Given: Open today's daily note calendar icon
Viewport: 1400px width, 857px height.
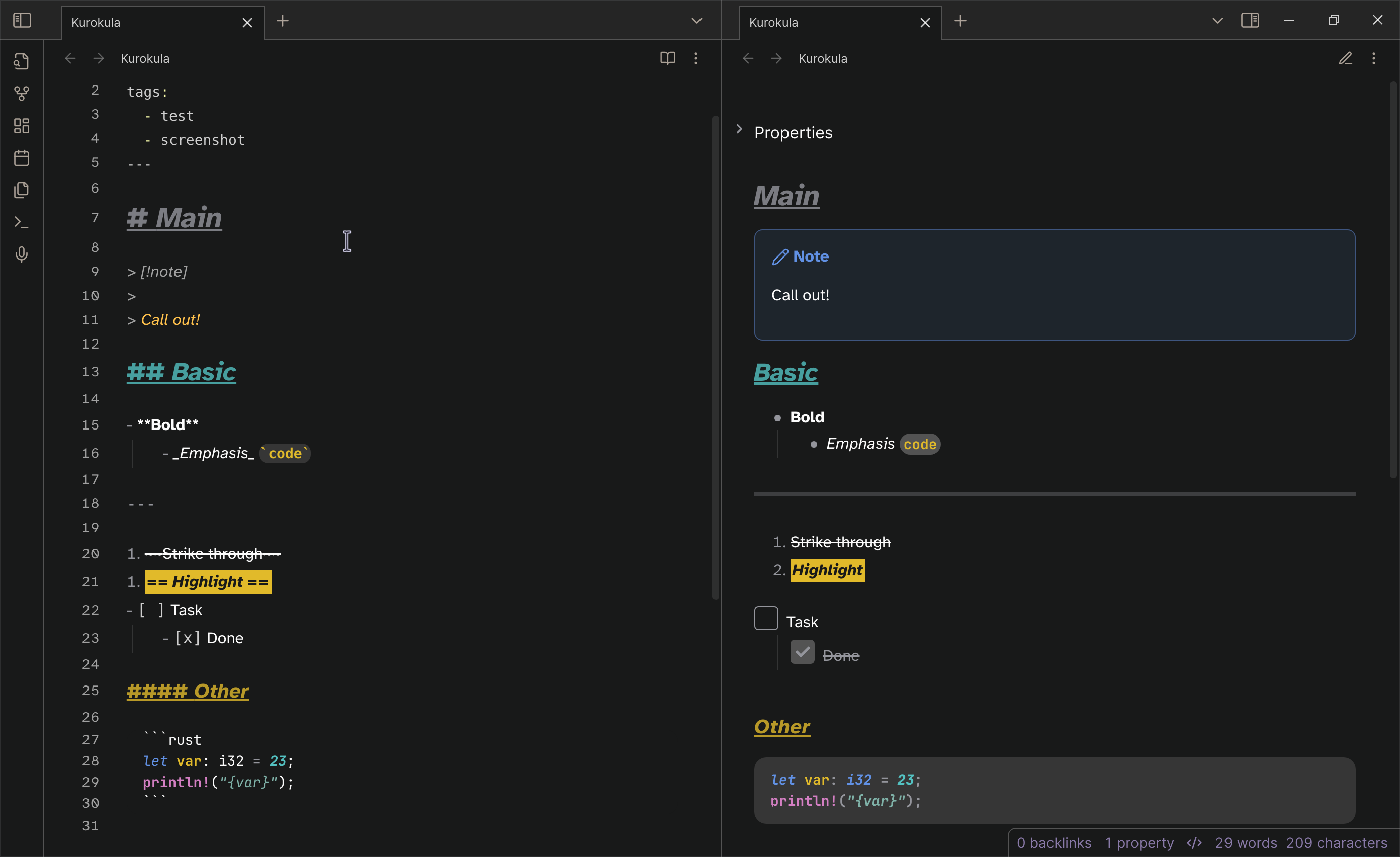Looking at the screenshot, I should click(x=22, y=158).
